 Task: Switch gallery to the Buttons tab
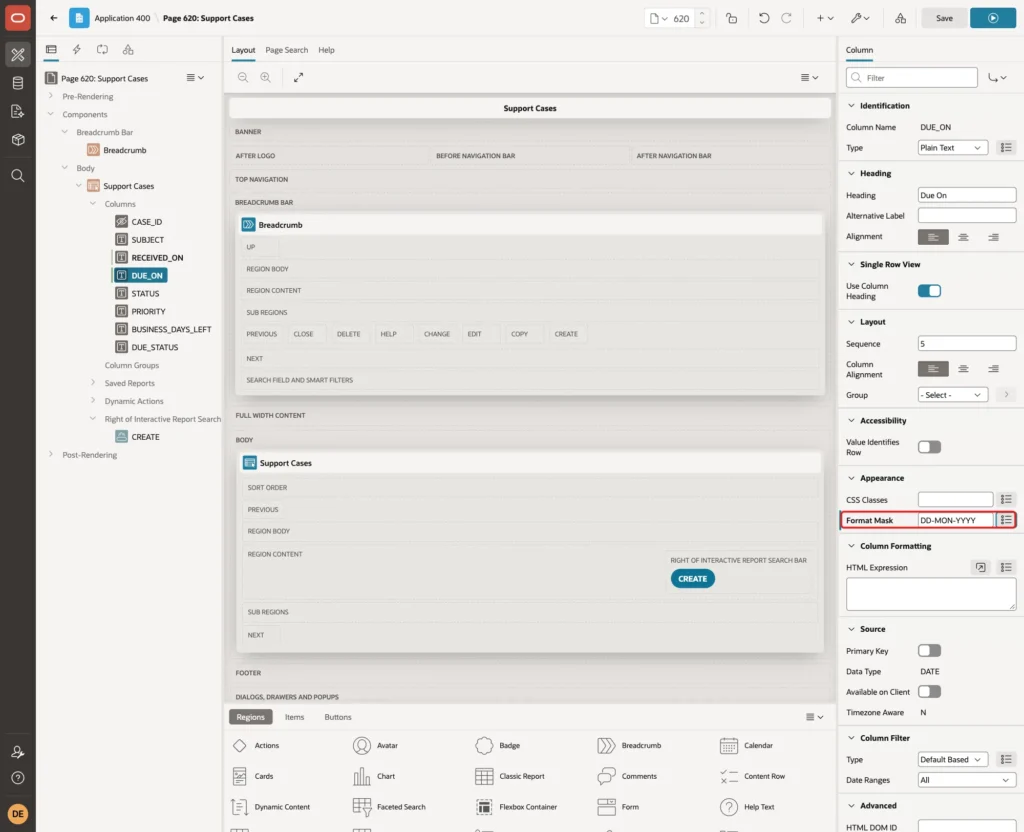[338, 717]
